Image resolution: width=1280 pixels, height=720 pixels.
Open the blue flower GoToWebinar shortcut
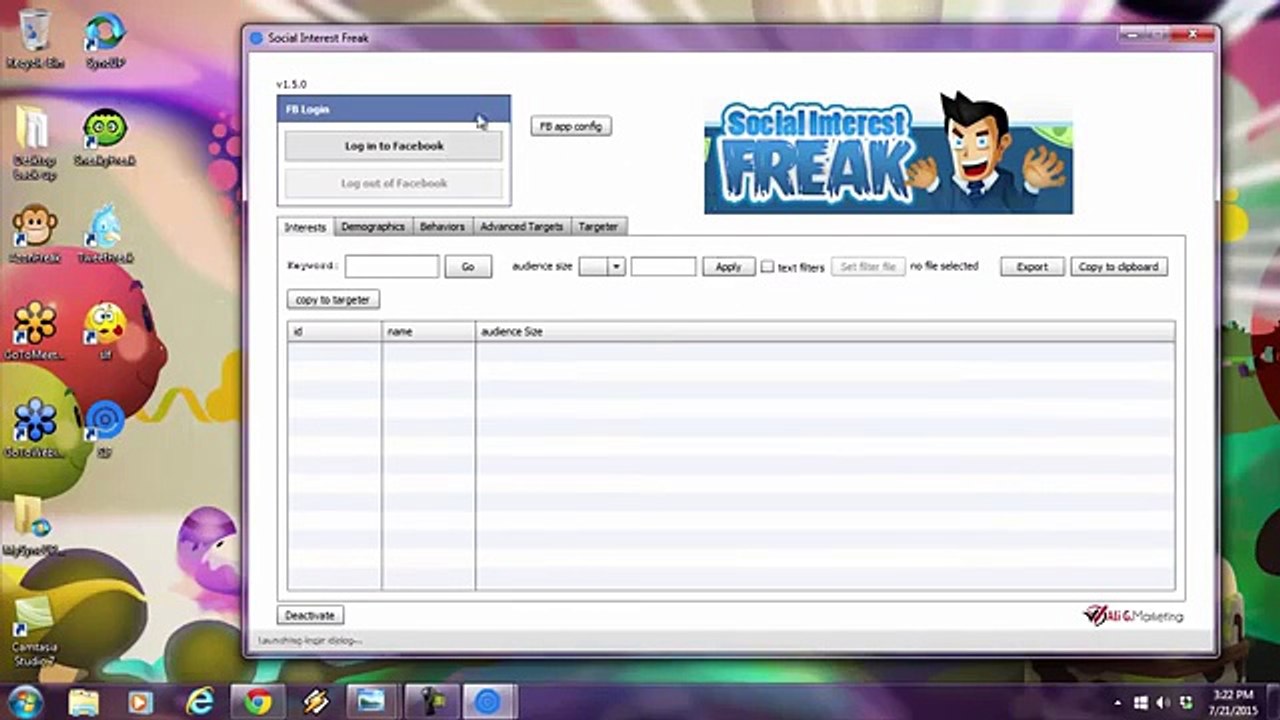click(35, 429)
